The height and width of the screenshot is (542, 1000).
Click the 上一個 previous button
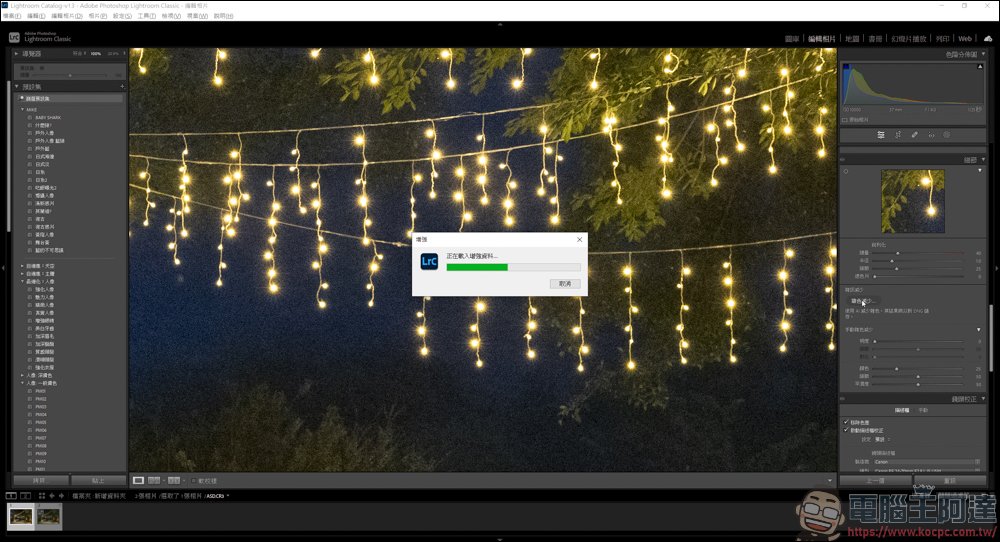(875, 481)
